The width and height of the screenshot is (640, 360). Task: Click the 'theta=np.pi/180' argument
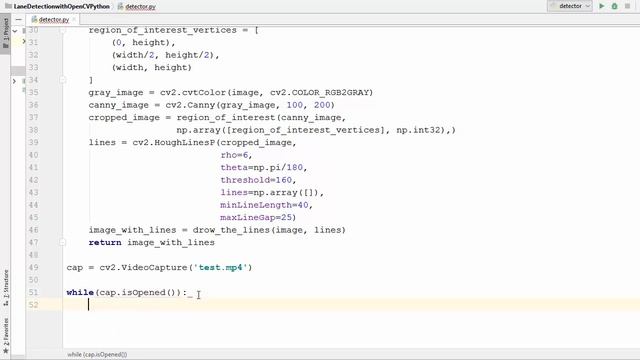coord(262,168)
